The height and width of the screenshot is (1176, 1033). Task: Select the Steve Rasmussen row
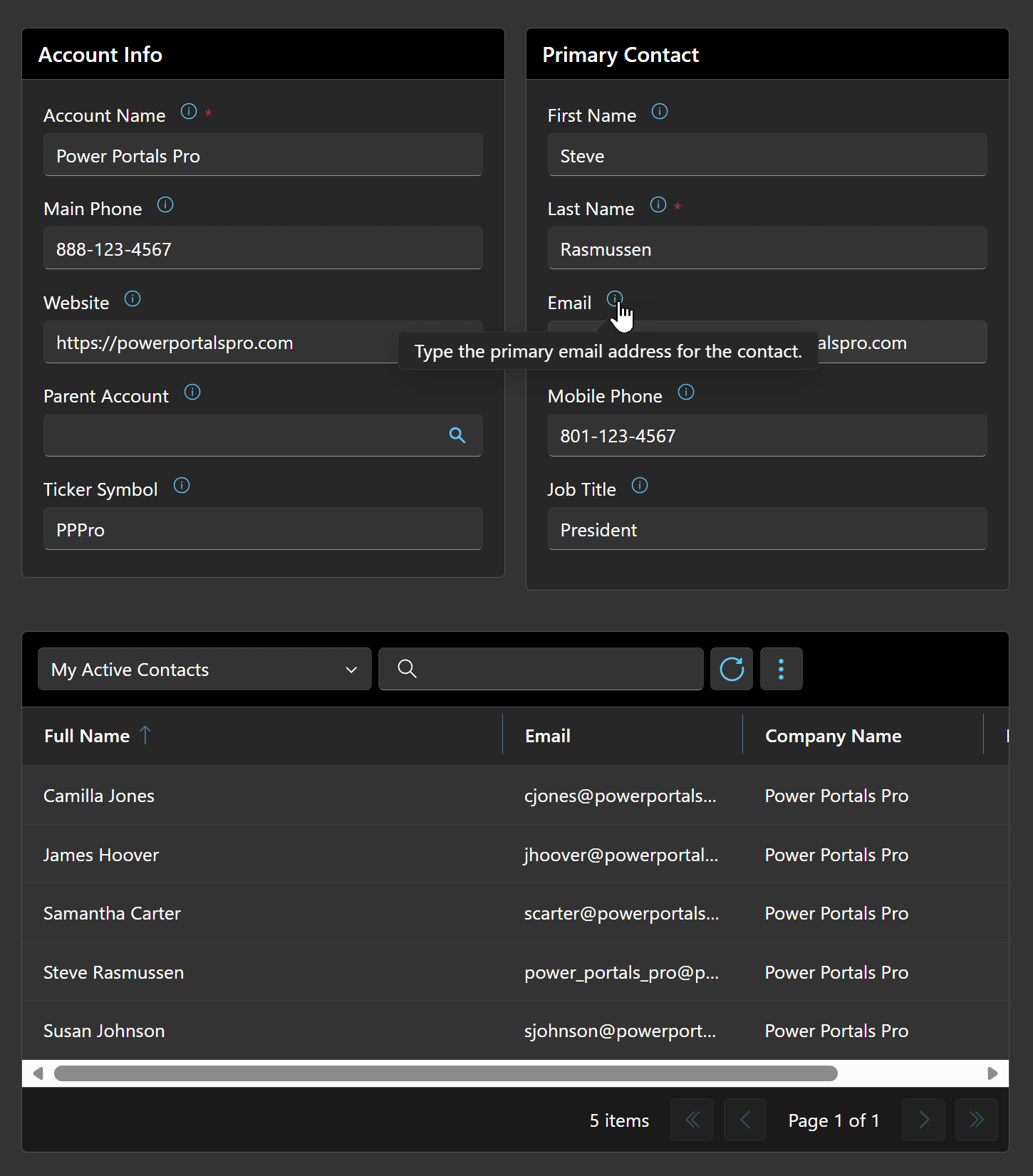click(515, 972)
